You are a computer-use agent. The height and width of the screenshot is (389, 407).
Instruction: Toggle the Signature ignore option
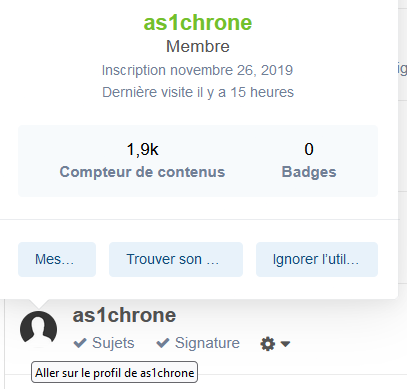point(198,343)
